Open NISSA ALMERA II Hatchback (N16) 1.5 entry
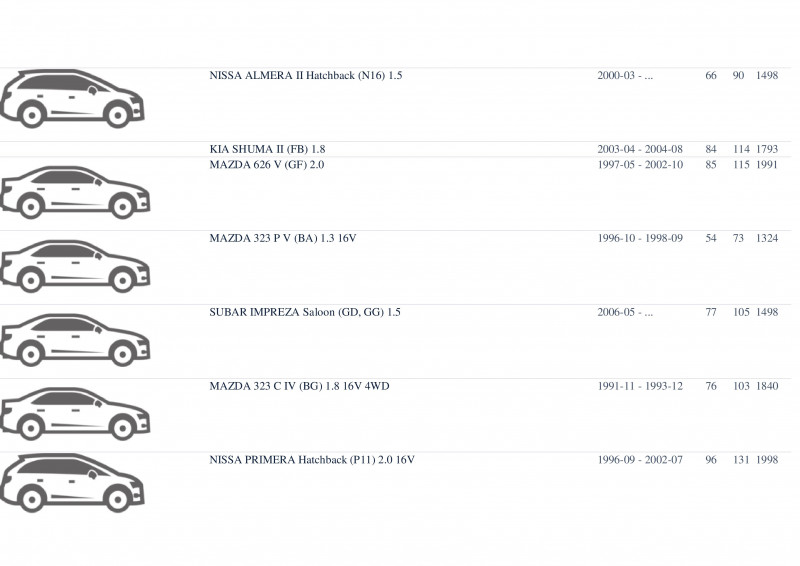 tap(306, 76)
